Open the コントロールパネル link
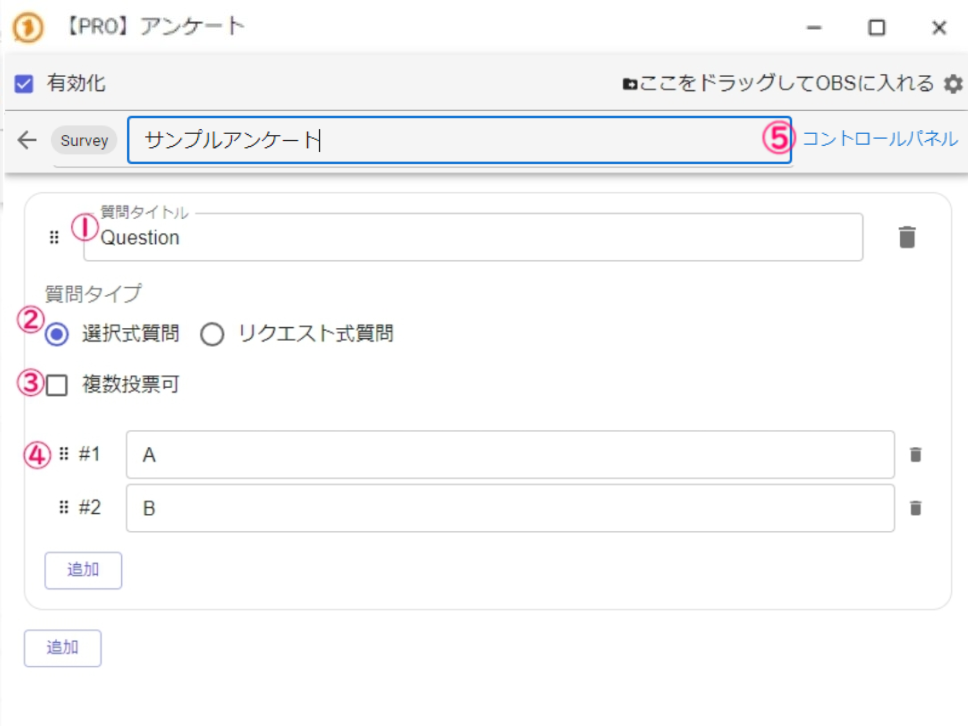Viewport: 968px width, 726px height. 880,139
